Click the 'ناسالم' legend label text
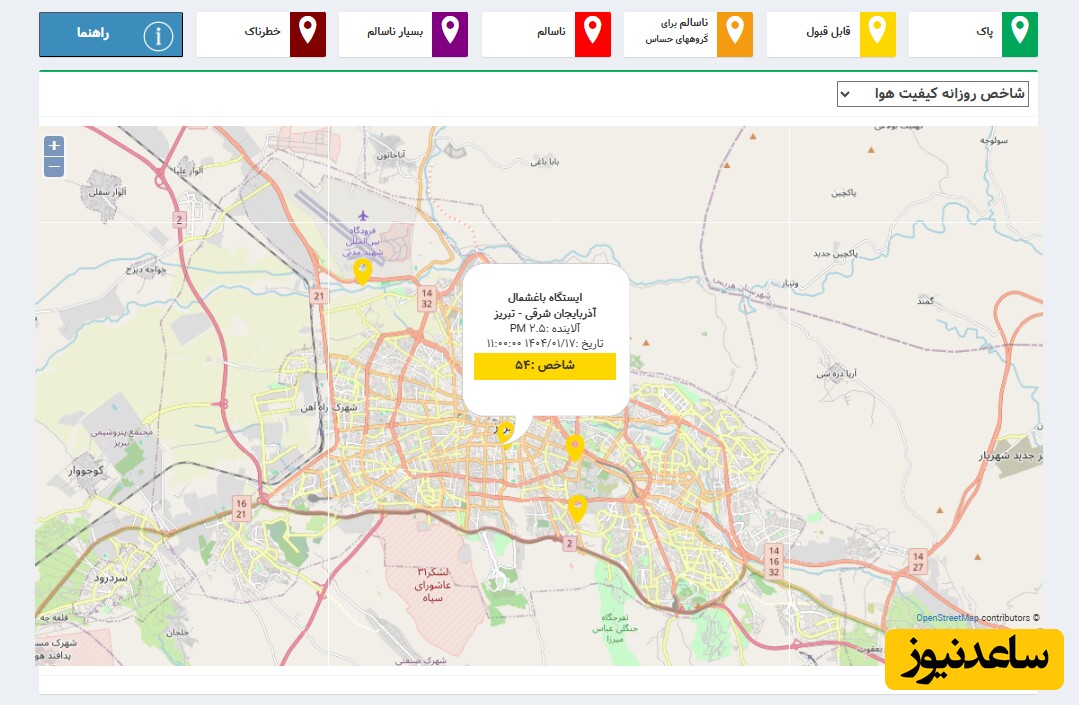 (x=550, y=32)
